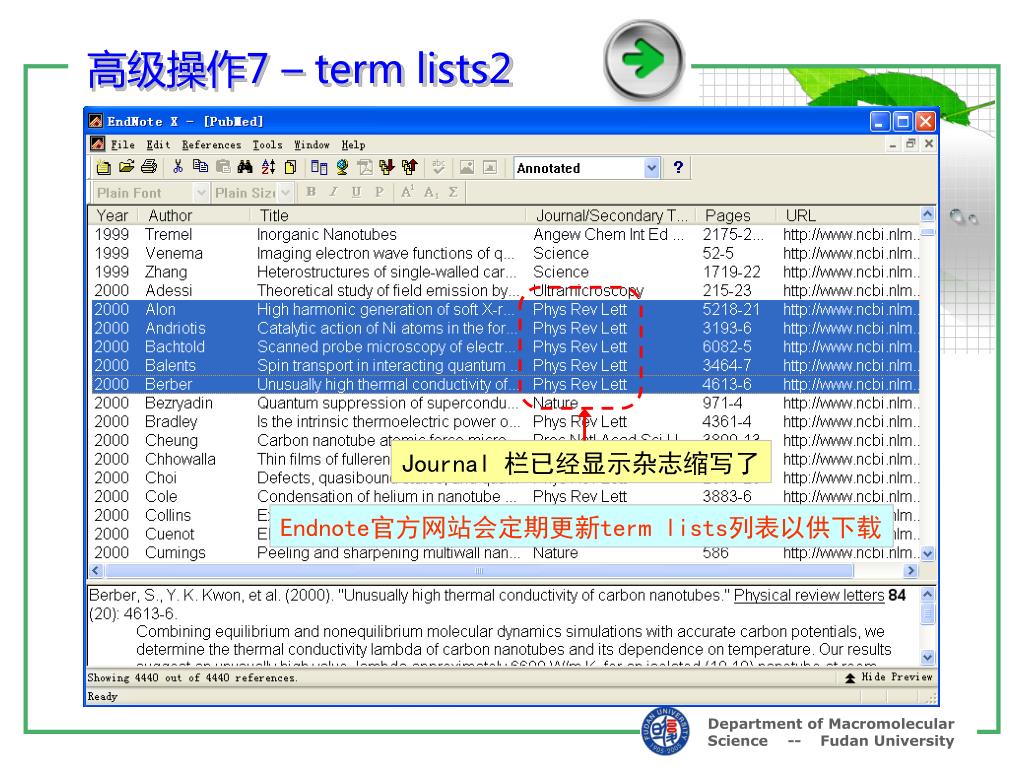Click the New Reference page icon
Image resolution: width=1024 pixels, height=768 pixels.
(x=291, y=168)
